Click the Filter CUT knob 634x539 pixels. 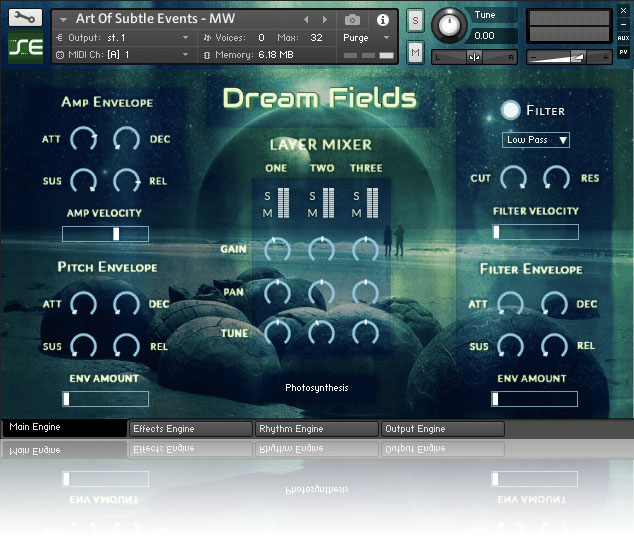click(513, 179)
